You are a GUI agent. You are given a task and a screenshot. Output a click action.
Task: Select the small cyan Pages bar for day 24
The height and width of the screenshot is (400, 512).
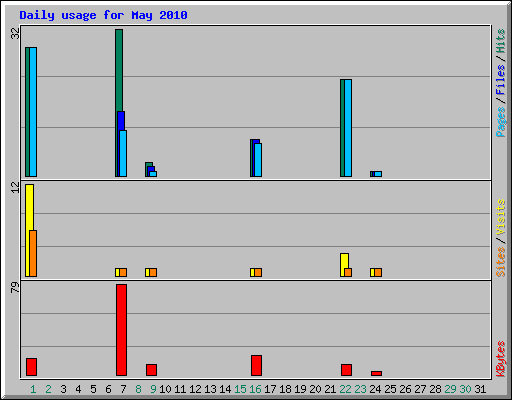378,174
